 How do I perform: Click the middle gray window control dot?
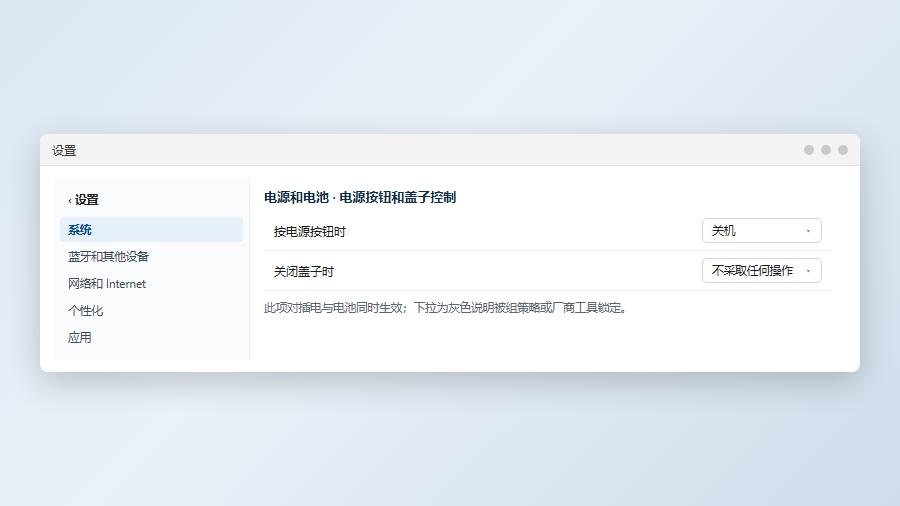[826, 150]
